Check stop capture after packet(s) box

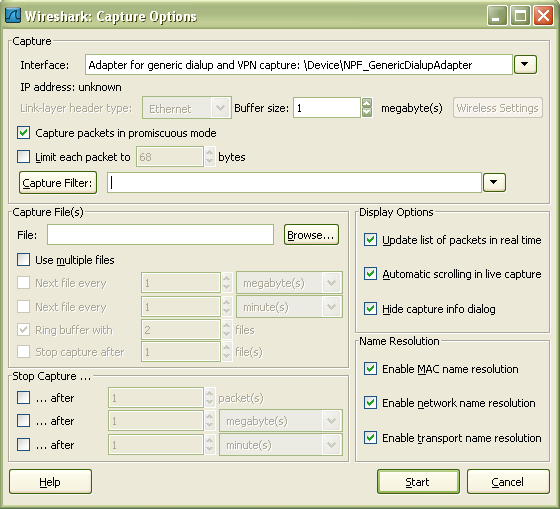24,398
